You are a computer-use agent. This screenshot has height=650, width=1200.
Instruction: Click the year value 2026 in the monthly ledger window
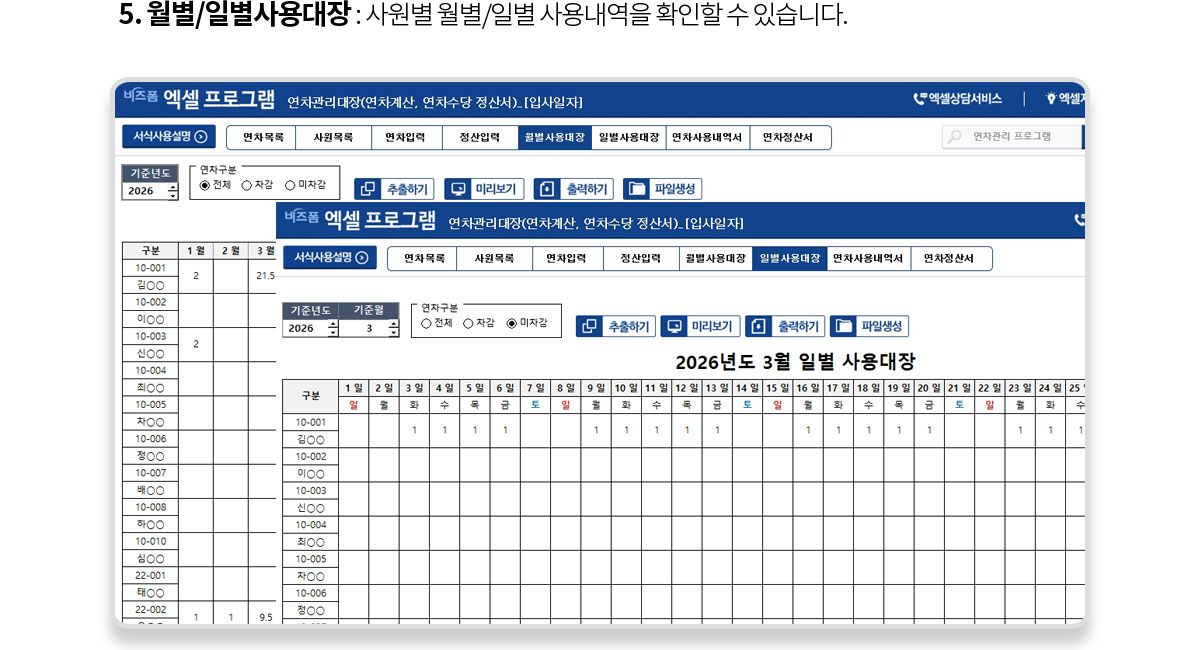(141, 190)
